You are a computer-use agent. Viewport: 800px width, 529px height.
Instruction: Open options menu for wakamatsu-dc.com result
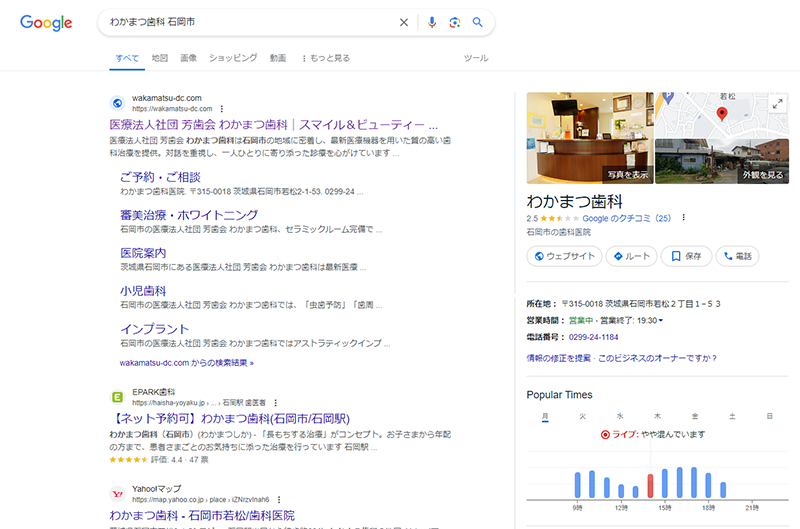coord(221,109)
